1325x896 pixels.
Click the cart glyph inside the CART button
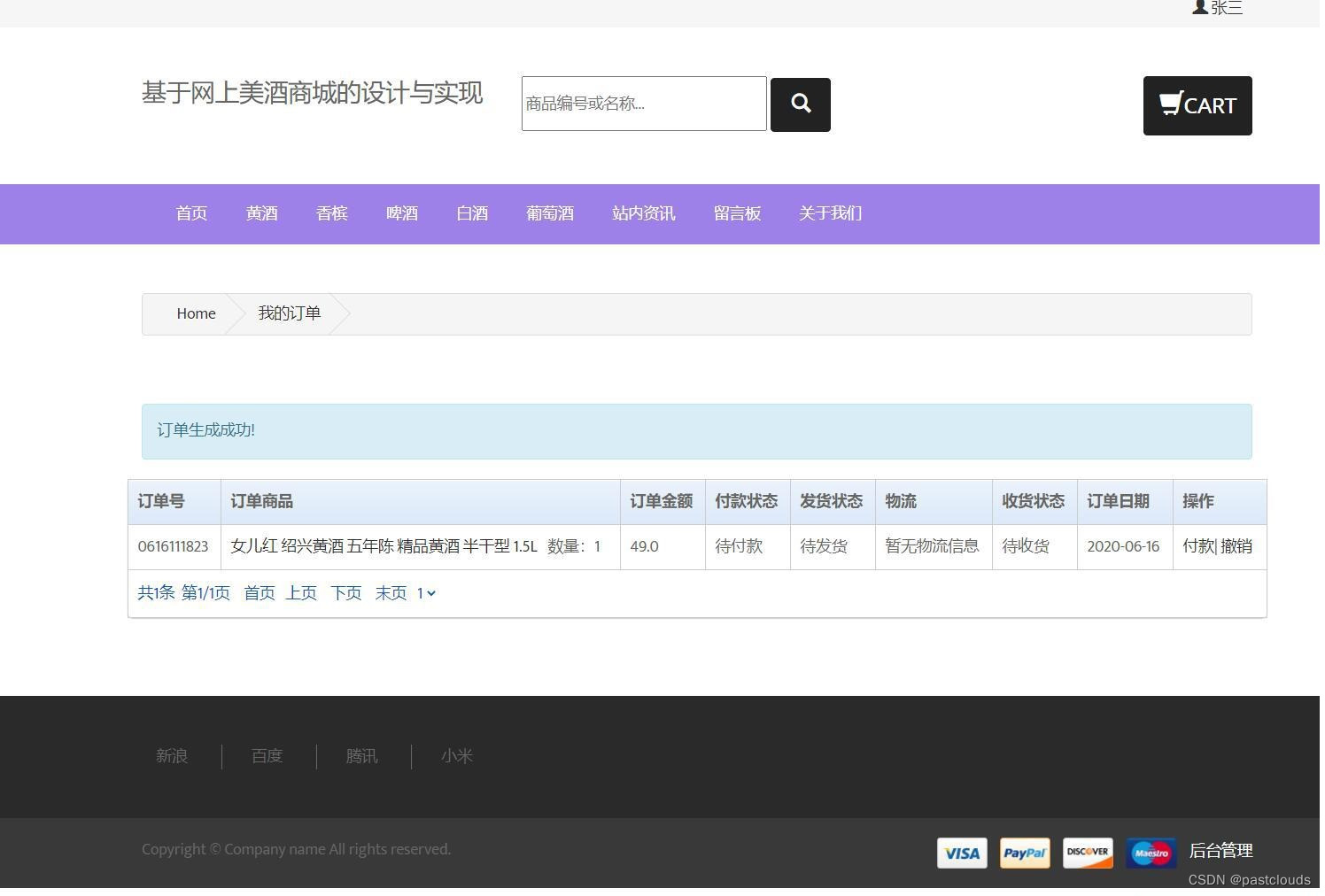pos(1170,104)
